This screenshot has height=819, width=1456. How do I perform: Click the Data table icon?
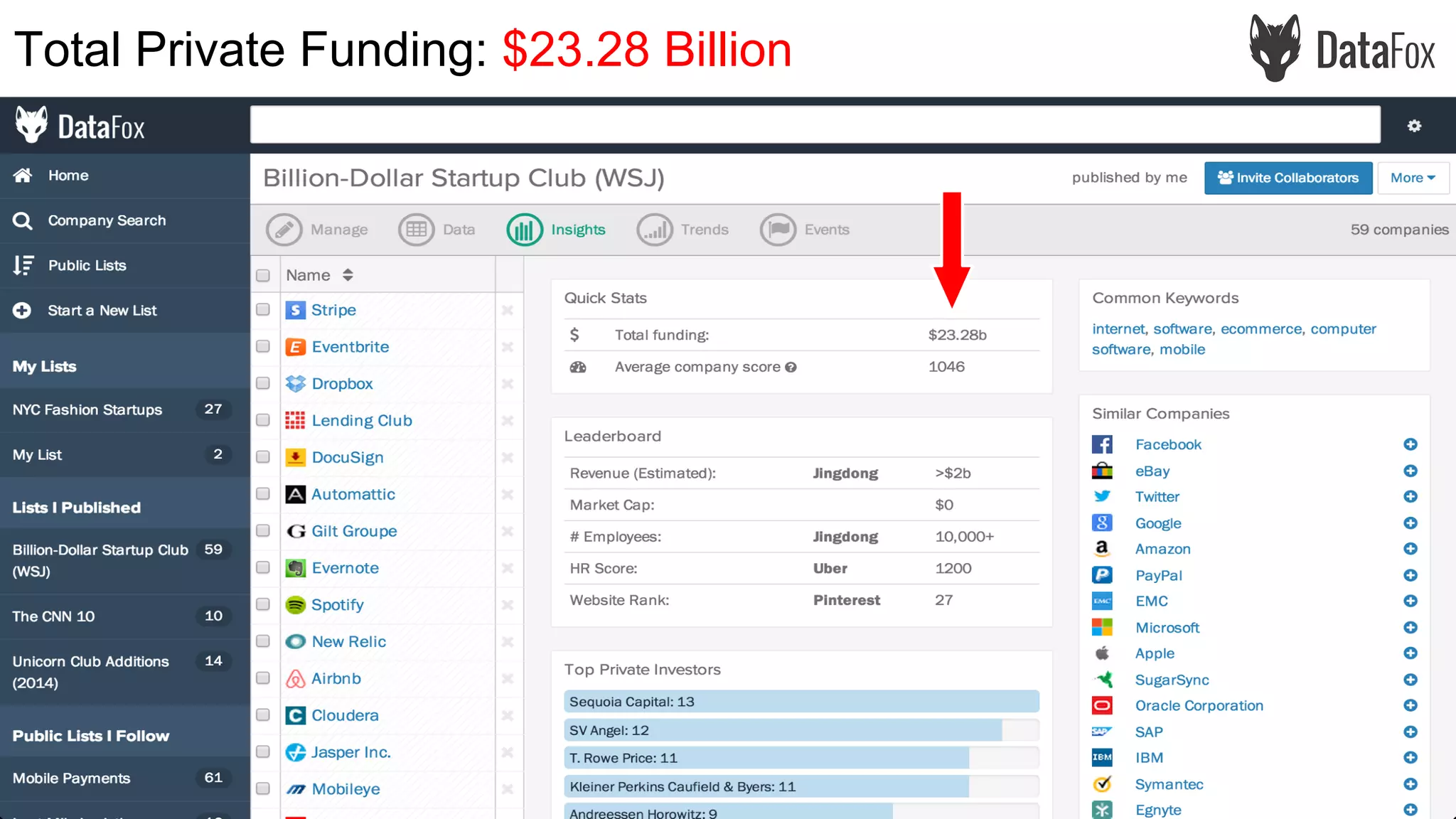pos(417,230)
